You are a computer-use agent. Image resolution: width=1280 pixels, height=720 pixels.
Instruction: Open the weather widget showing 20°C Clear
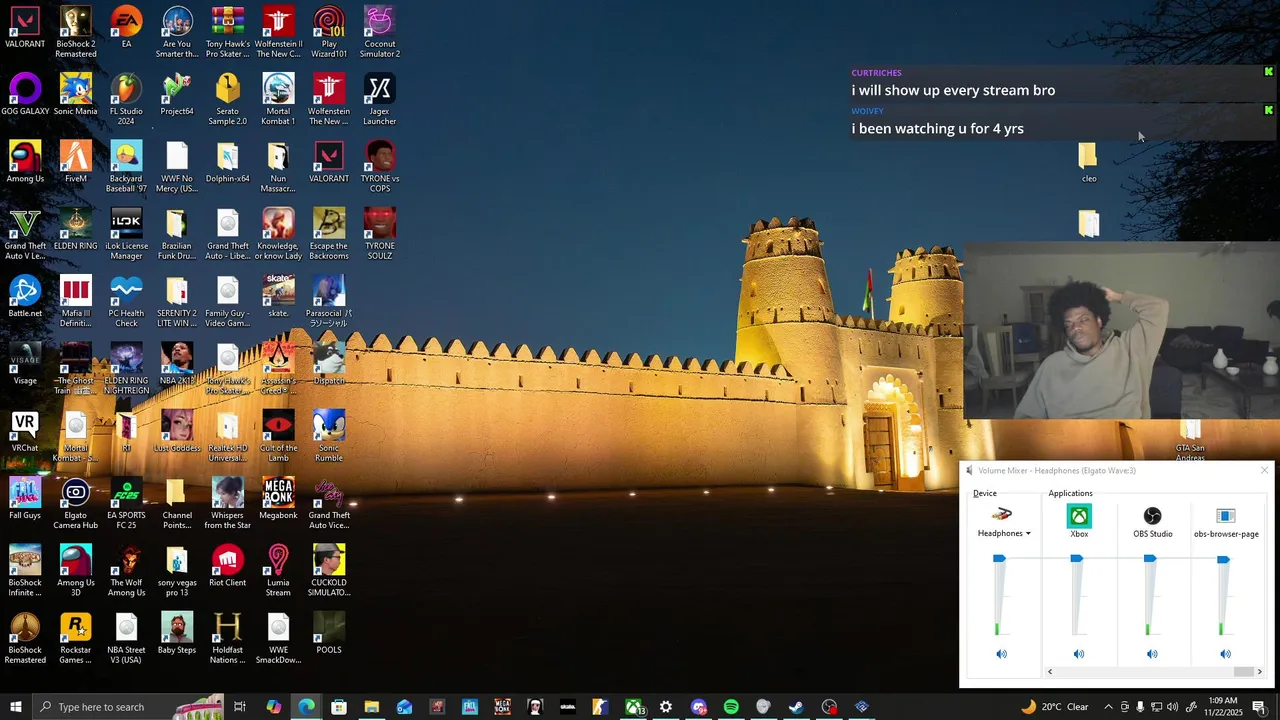[1054, 707]
